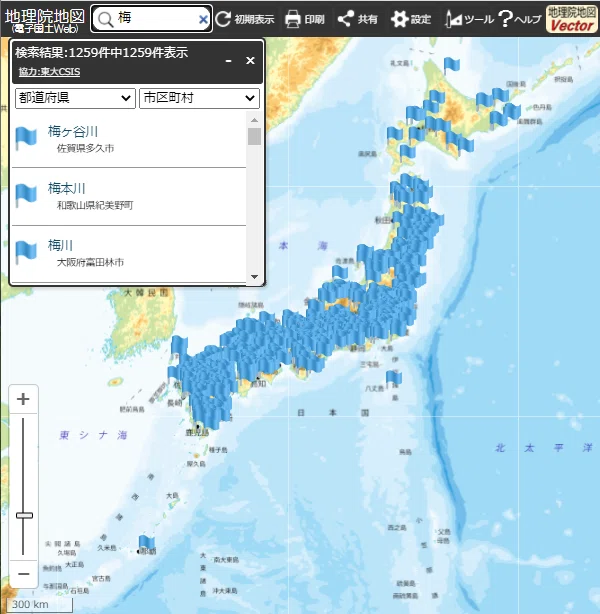
Task: Click the search magnifier icon
Action: [105, 19]
